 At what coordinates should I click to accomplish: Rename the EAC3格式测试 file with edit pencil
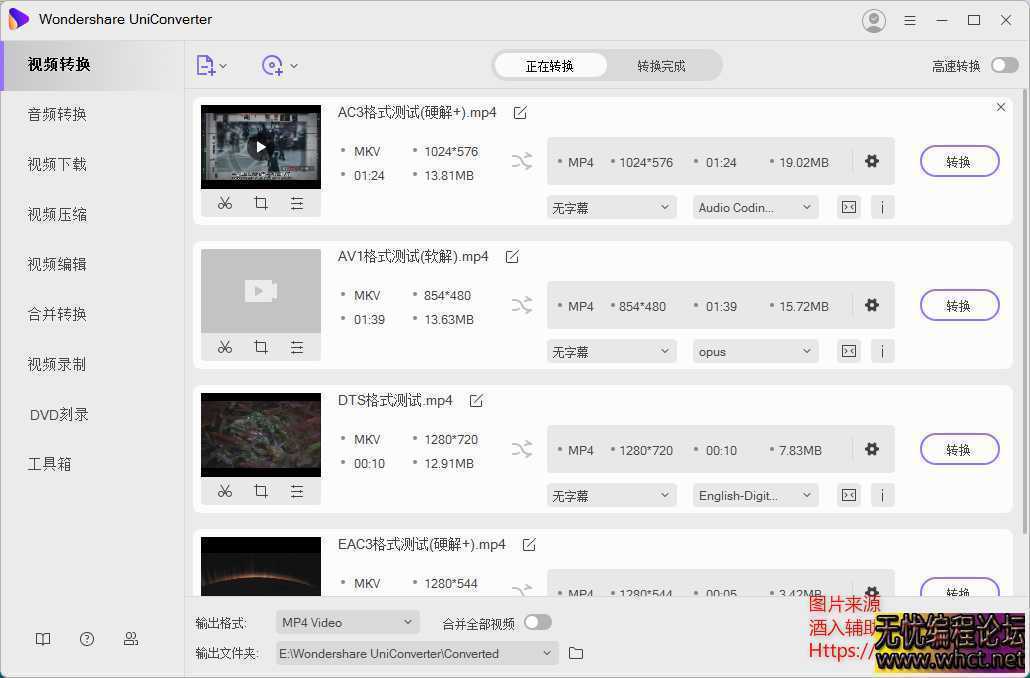529,544
